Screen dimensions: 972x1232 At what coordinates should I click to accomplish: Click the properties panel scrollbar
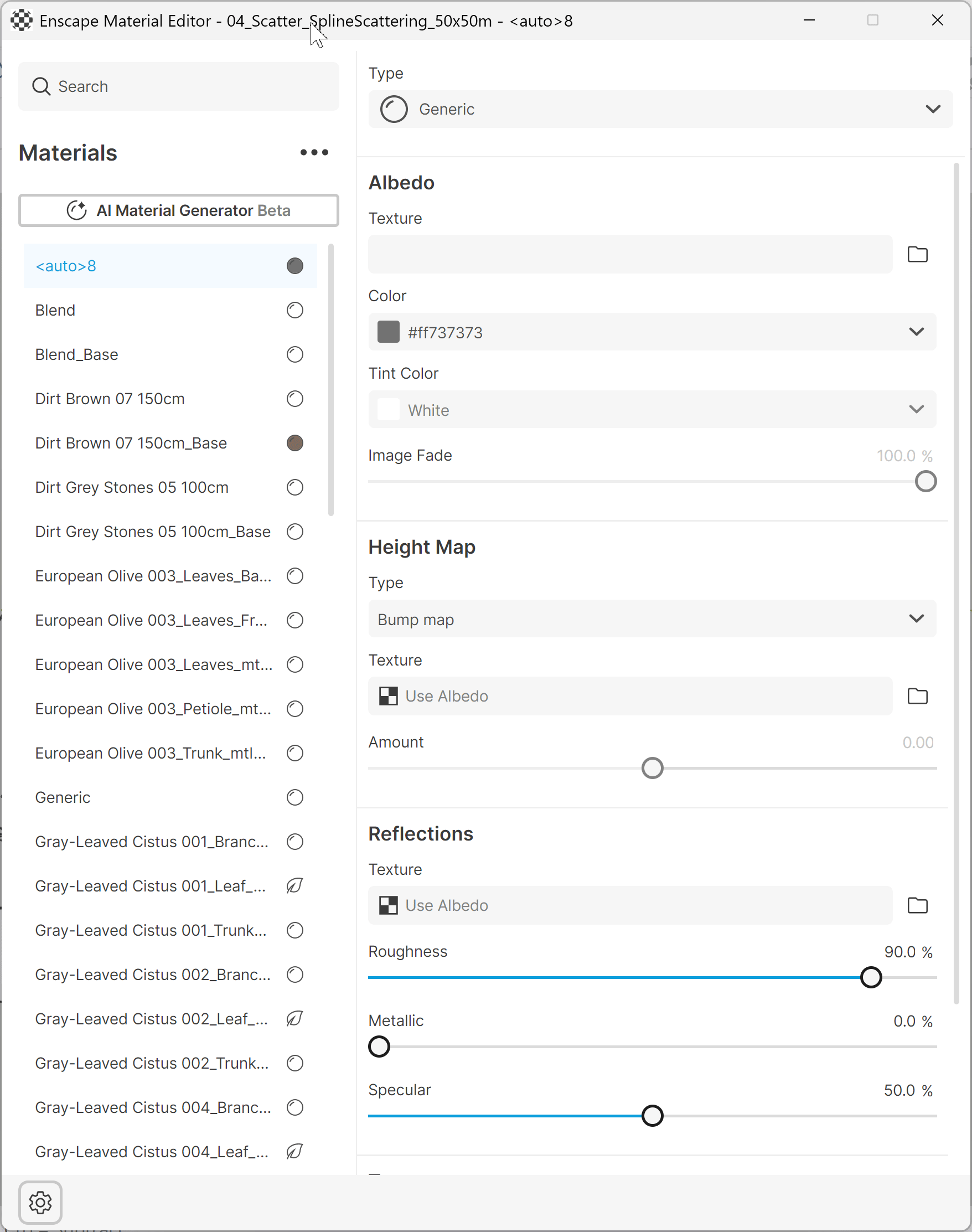pos(957,584)
